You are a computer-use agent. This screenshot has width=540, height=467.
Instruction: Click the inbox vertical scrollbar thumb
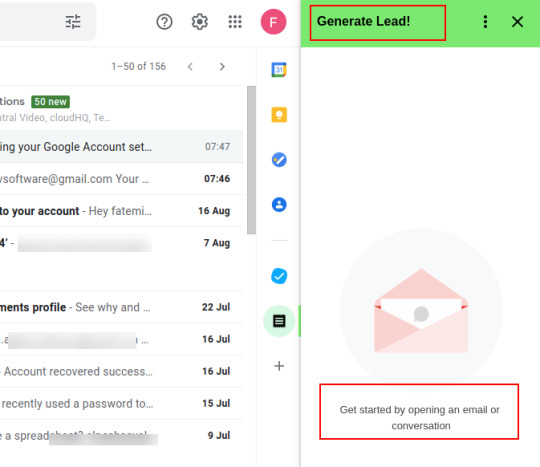(x=251, y=160)
